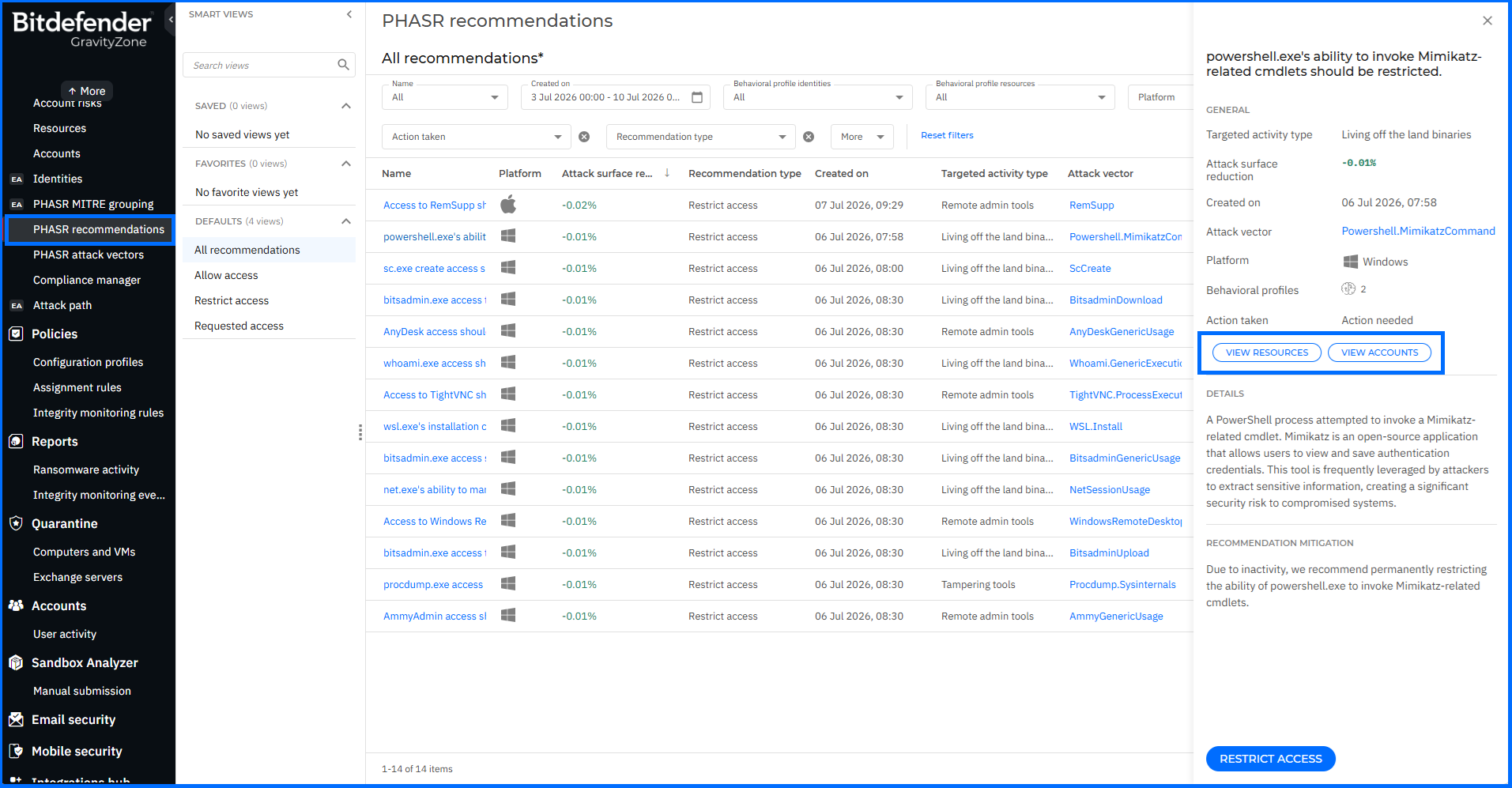Open the Access to RemSupp recommendation

click(x=435, y=205)
